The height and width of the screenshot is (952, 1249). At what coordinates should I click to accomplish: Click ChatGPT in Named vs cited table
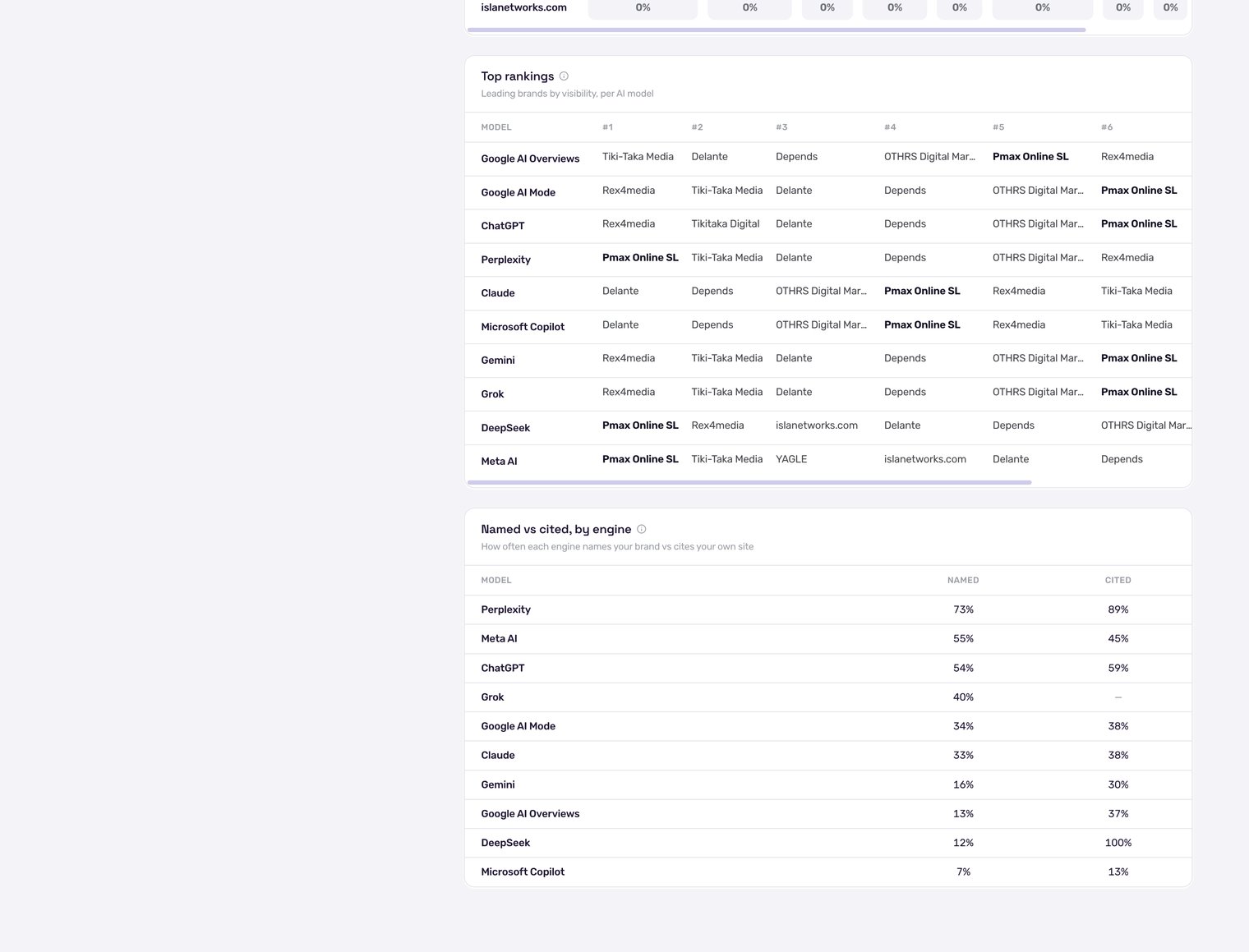coord(502,668)
